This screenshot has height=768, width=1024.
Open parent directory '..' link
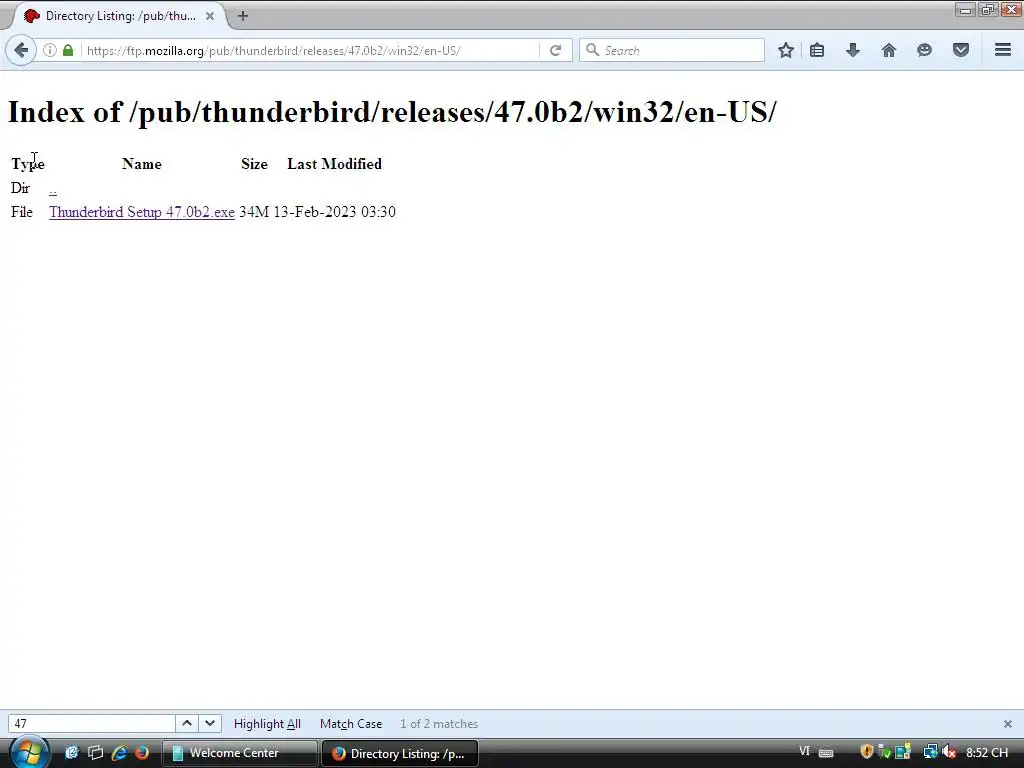click(53, 189)
